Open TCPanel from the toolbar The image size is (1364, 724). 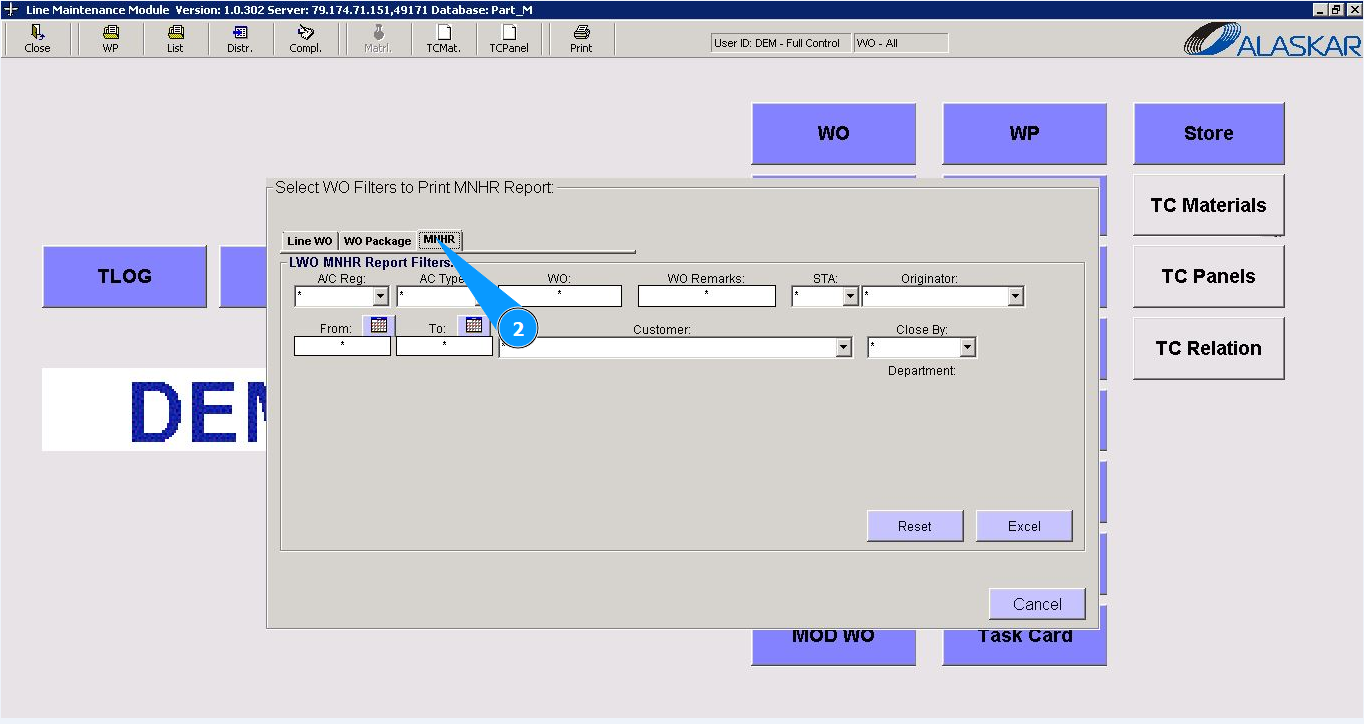pyautogui.click(x=509, y=39)
